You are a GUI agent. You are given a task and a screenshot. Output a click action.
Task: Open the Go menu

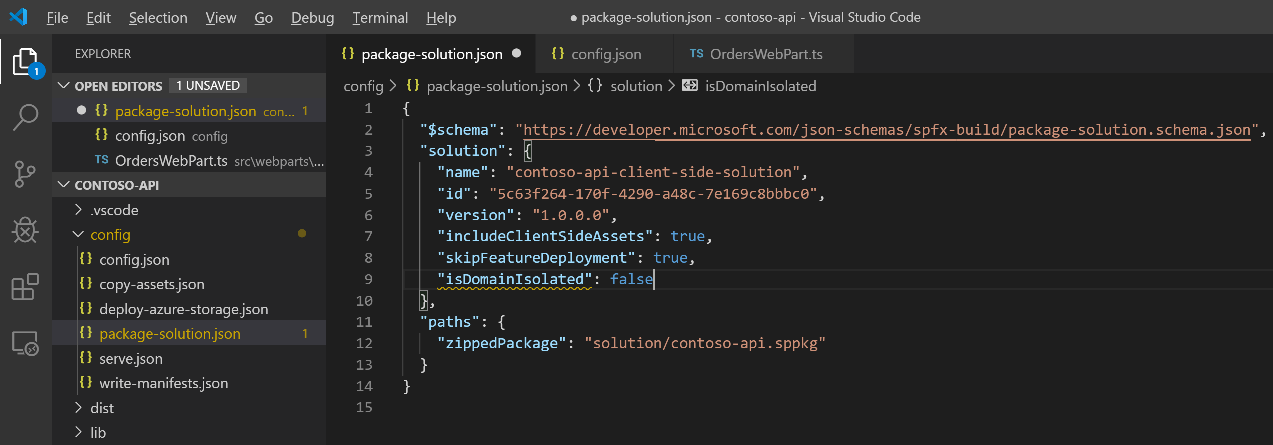tap(264, 18)
